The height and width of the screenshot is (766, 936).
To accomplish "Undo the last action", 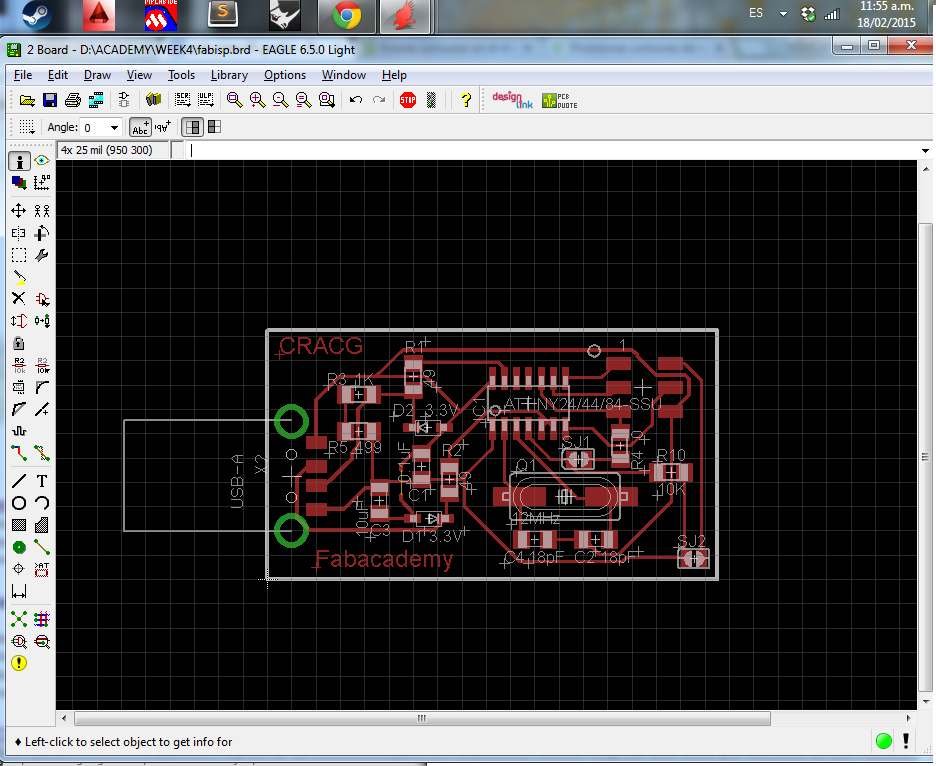I will [356, 100].
